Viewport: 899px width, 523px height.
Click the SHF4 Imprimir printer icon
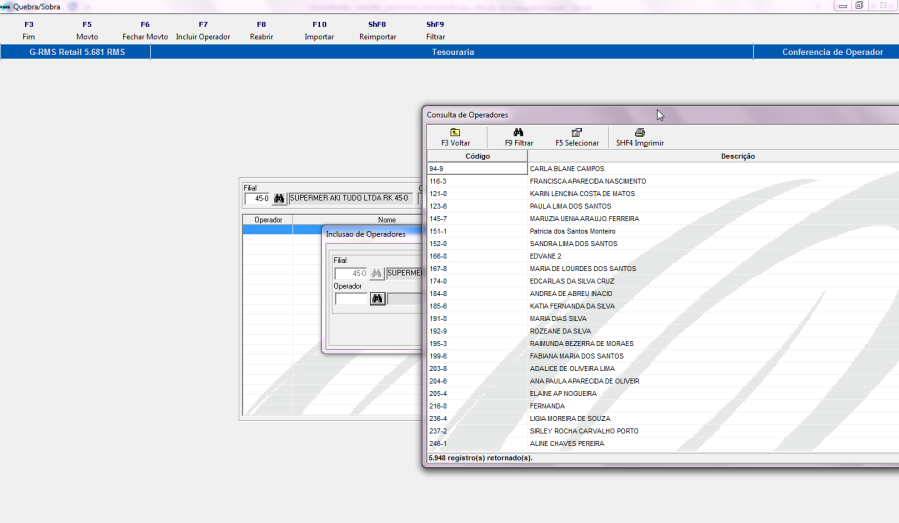(x=640, y=132)
